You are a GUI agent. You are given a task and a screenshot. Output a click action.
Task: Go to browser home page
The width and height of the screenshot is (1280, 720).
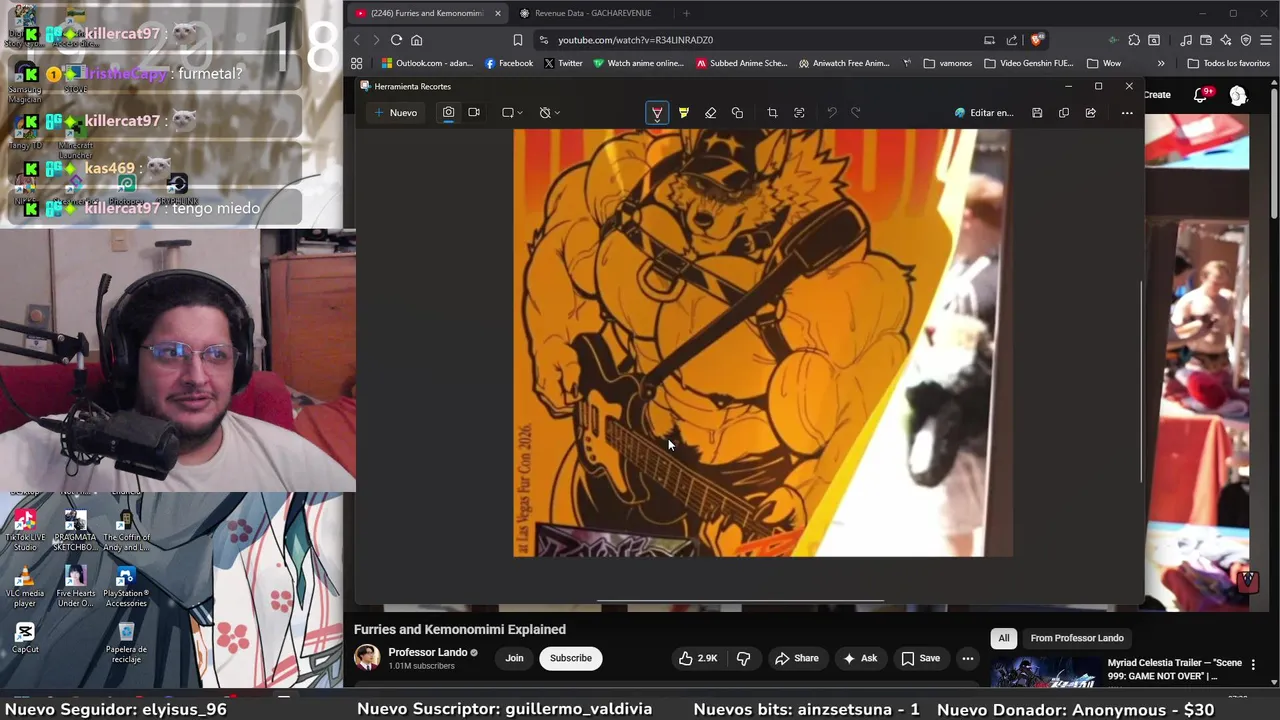pyautogui.click(x=417, y=40)
